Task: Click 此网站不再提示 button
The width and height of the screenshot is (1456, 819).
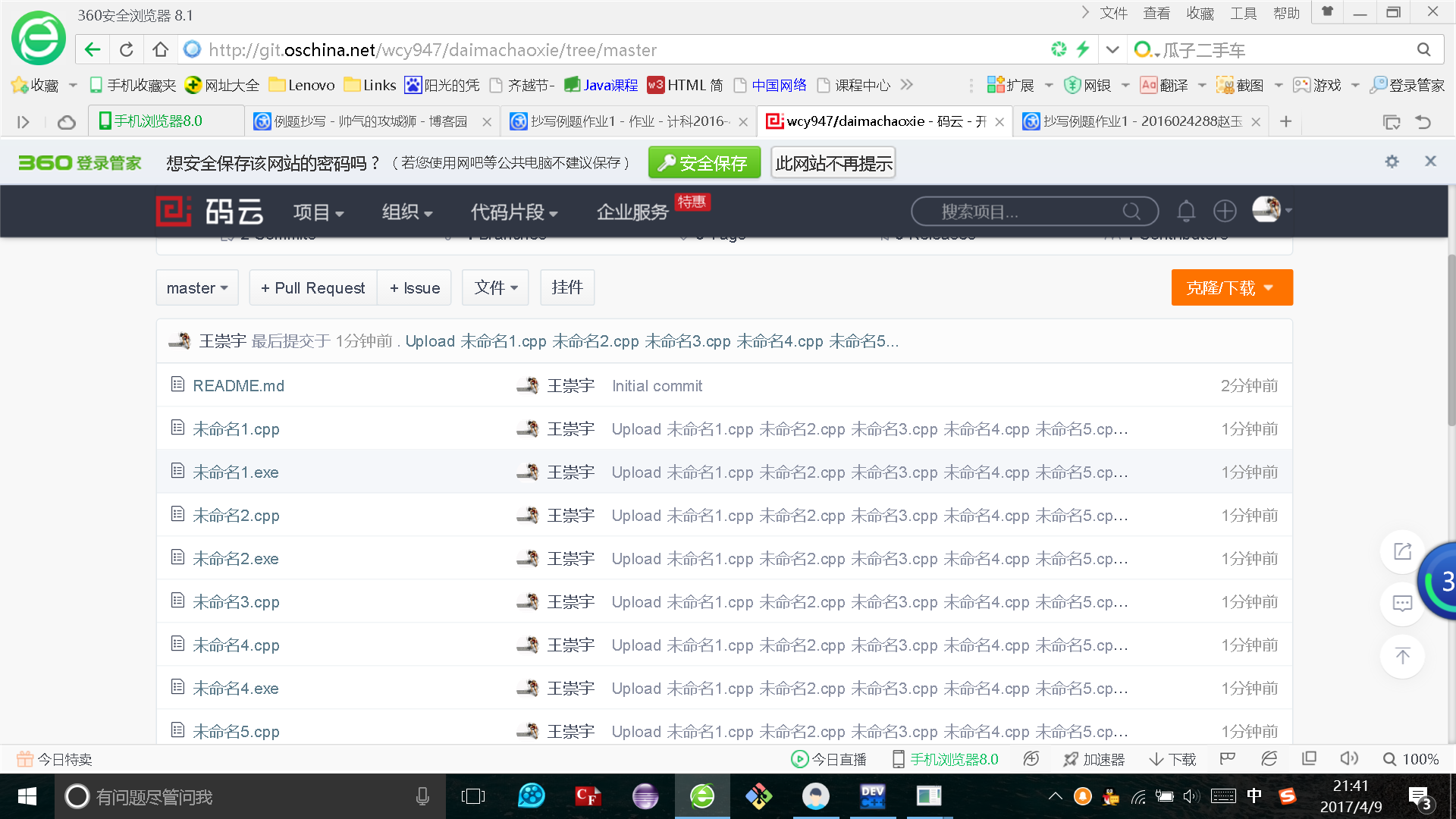Action: [x=833, y=162]
